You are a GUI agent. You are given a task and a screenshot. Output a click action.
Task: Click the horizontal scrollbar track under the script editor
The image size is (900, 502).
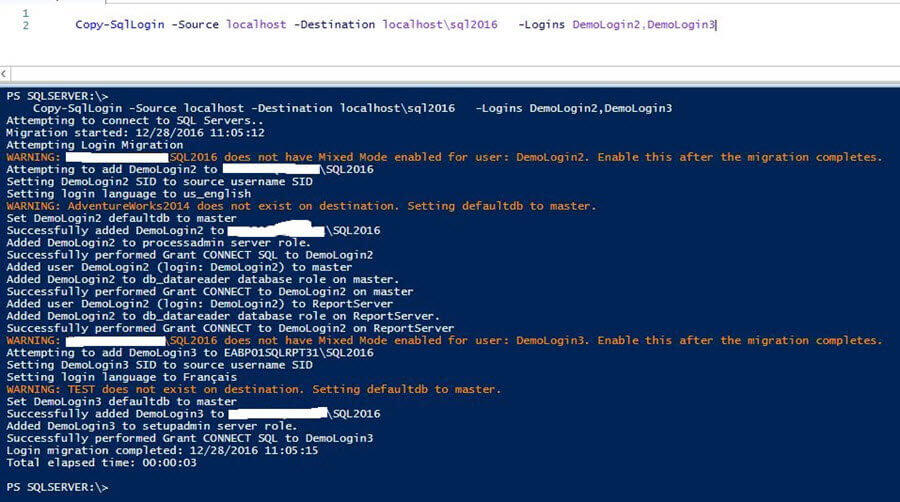[x=450, y=74]
